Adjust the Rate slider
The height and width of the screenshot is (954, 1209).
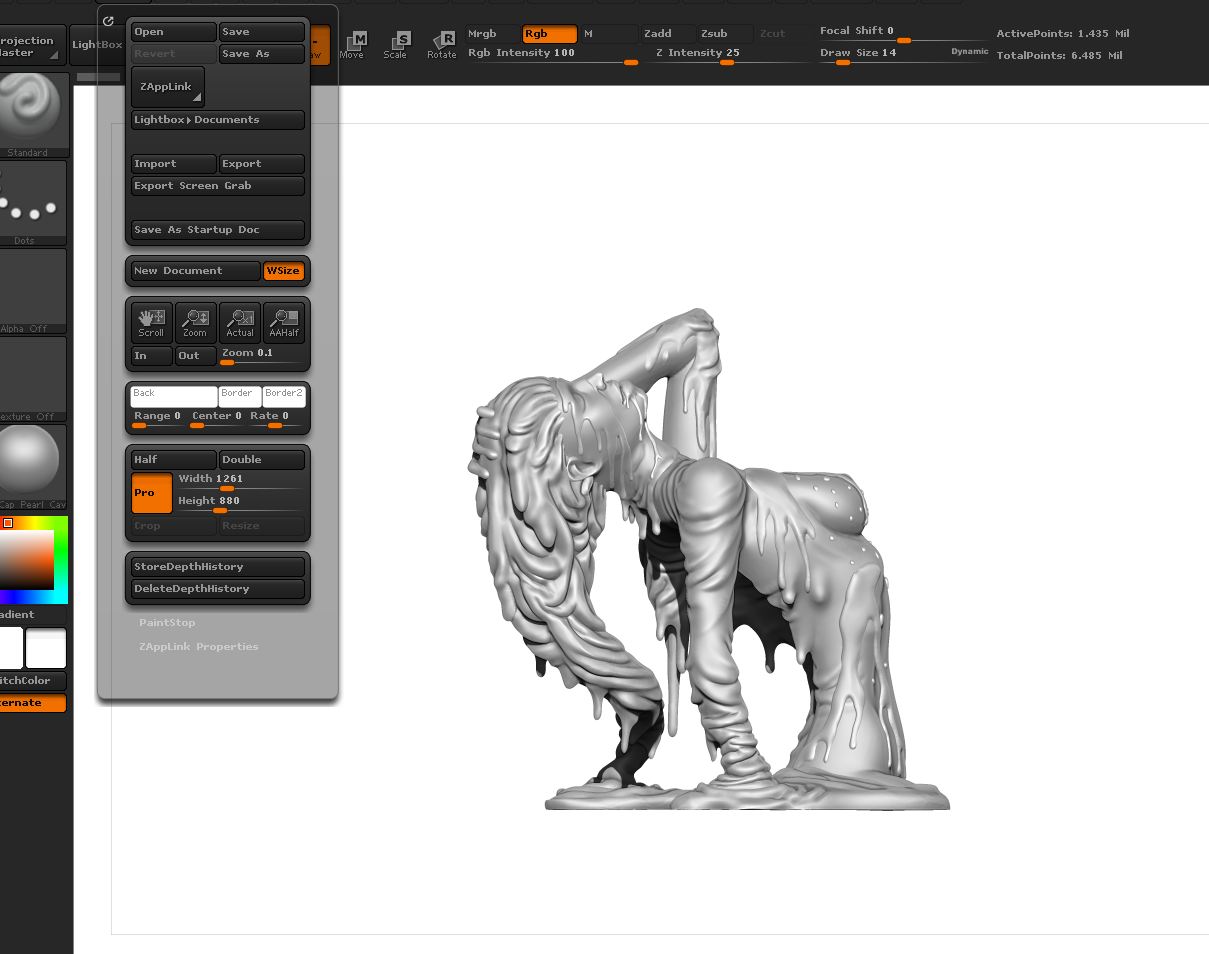click(x=275, y=419)
